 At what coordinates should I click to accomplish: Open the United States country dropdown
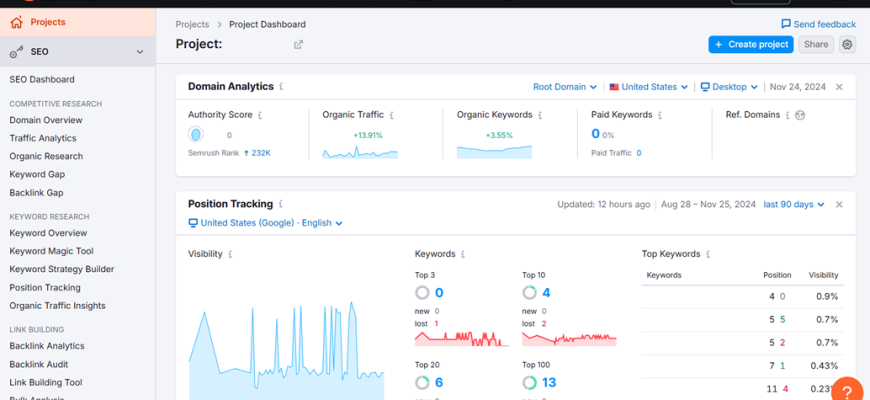[x=649, y=87]
